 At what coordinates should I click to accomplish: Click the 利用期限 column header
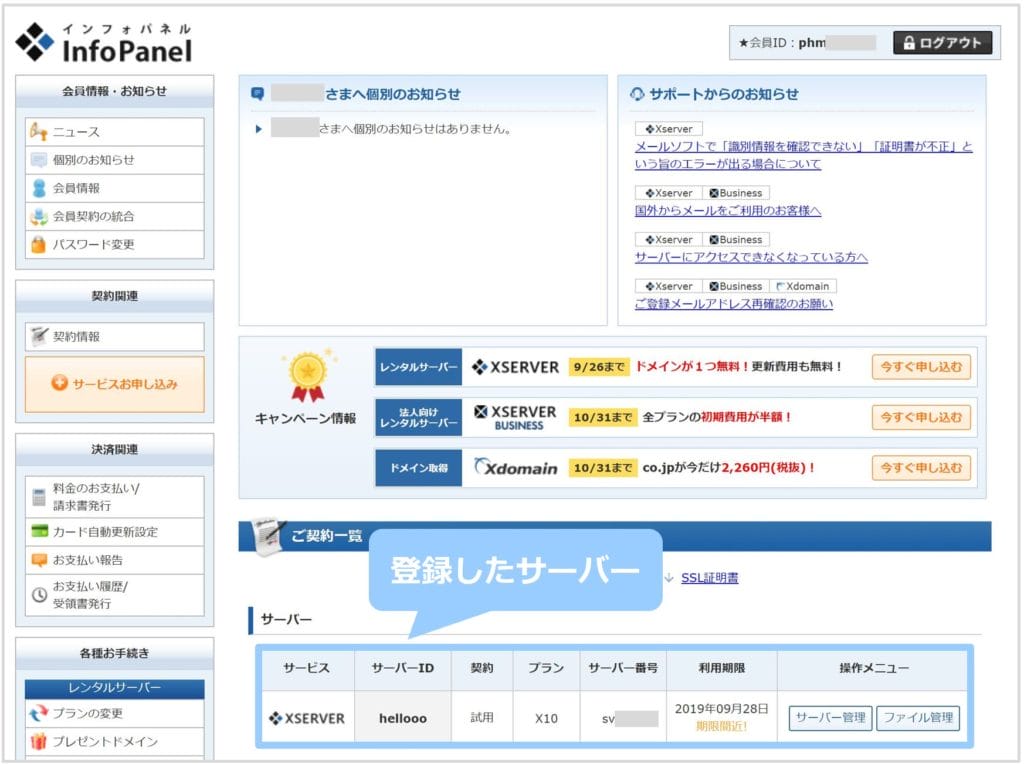point(721,668)
